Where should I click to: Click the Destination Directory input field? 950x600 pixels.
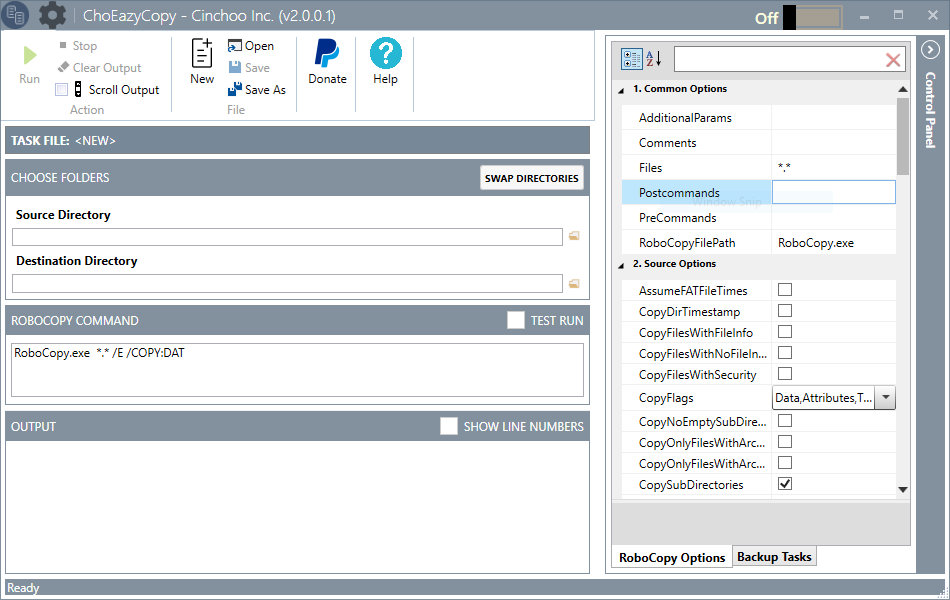pos(287,283)
